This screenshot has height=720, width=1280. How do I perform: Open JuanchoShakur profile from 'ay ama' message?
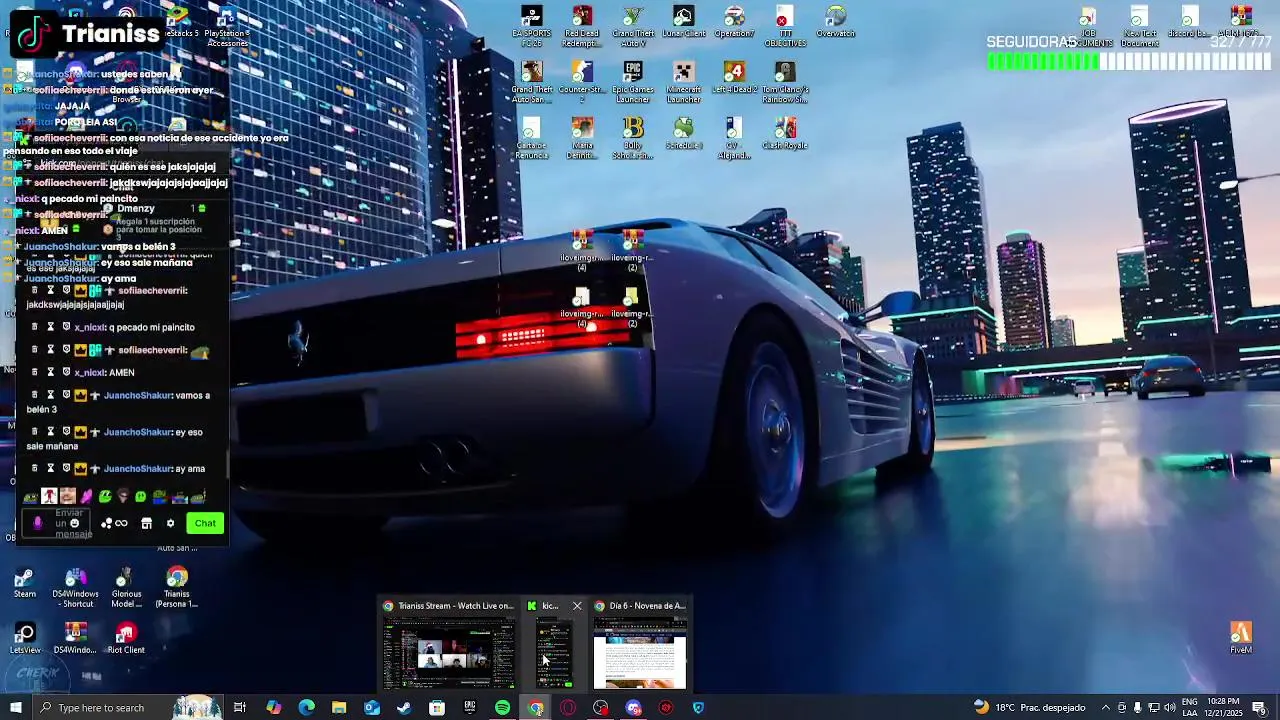click(x=138, y=468)
